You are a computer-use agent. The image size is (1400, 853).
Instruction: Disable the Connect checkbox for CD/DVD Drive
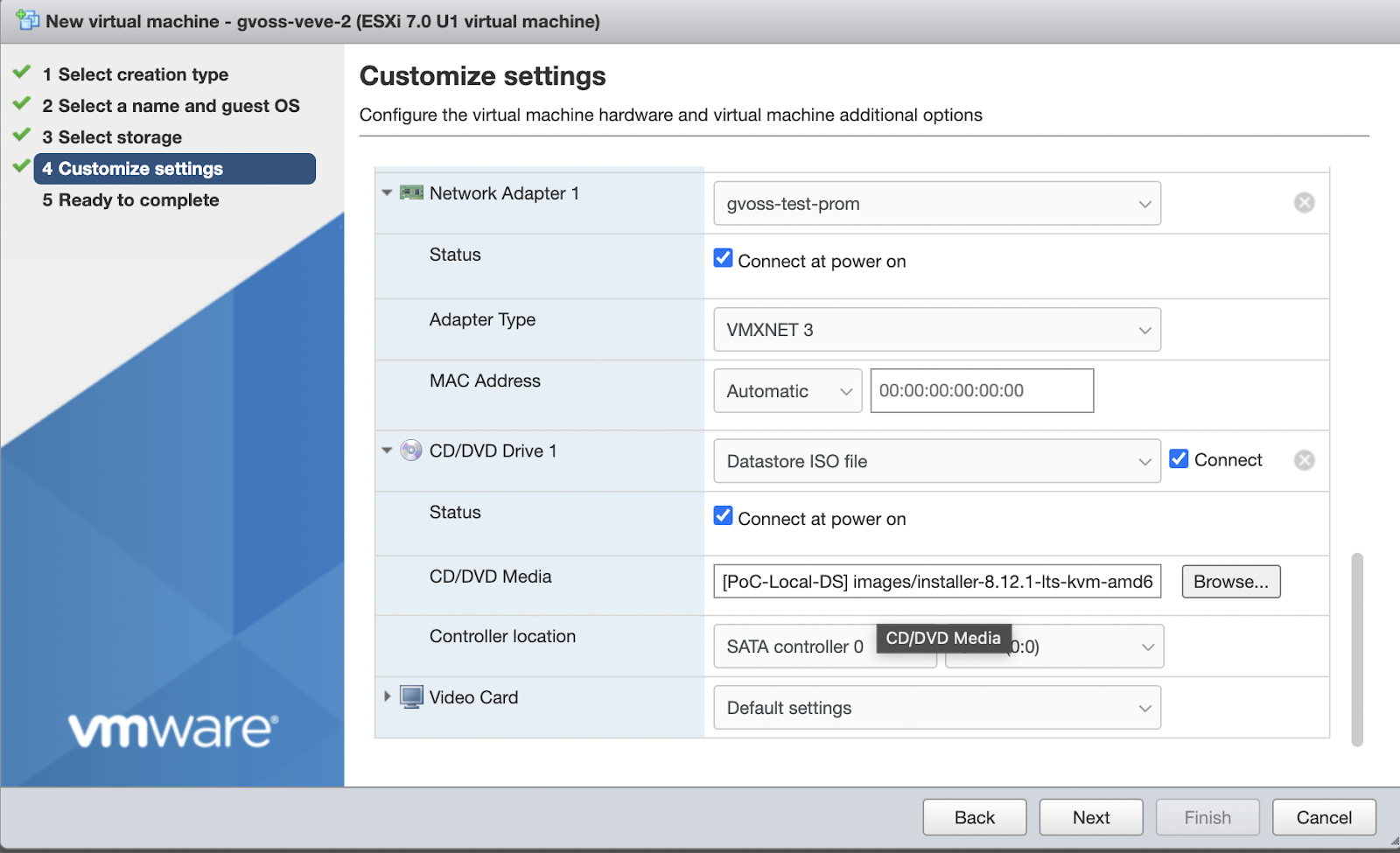point(1179,458)
